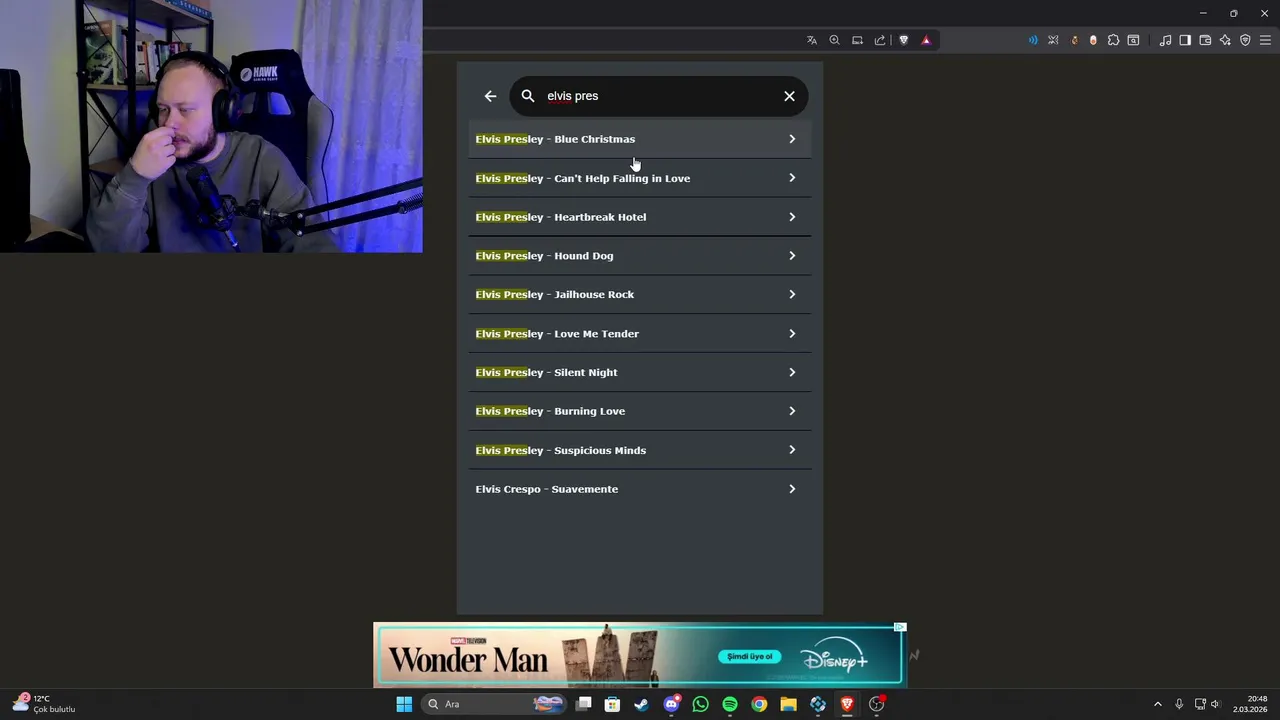Click the zoom magnifier in address bar
The height and width of the screenshot is (720, 1280).
point(834,40)
